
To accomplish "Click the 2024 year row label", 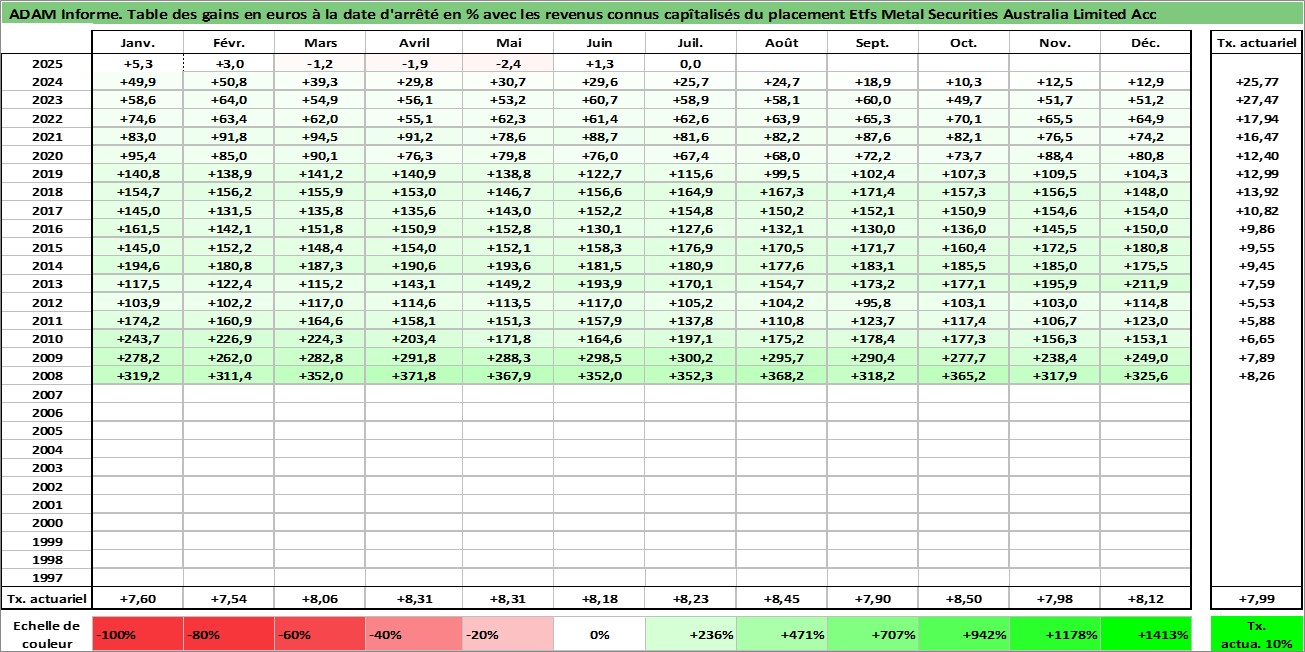I will coord(47,82).
